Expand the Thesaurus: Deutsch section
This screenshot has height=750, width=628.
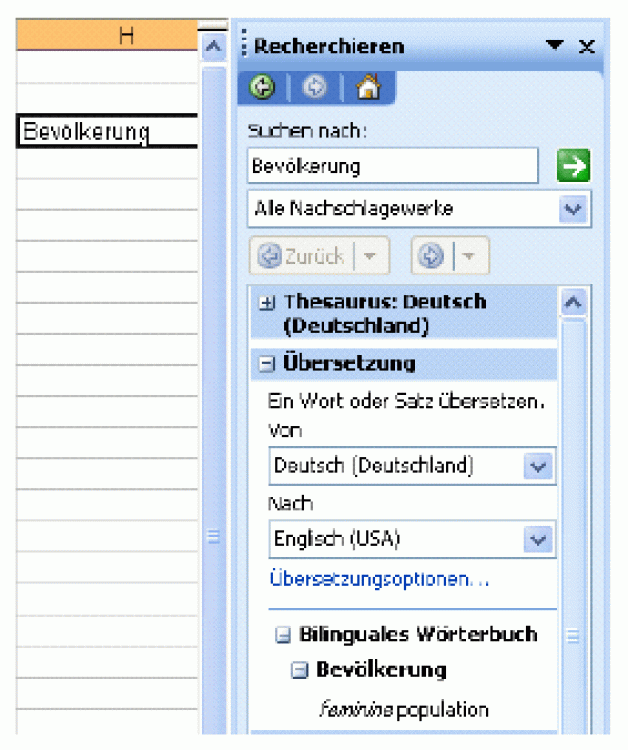pos(267,302)
